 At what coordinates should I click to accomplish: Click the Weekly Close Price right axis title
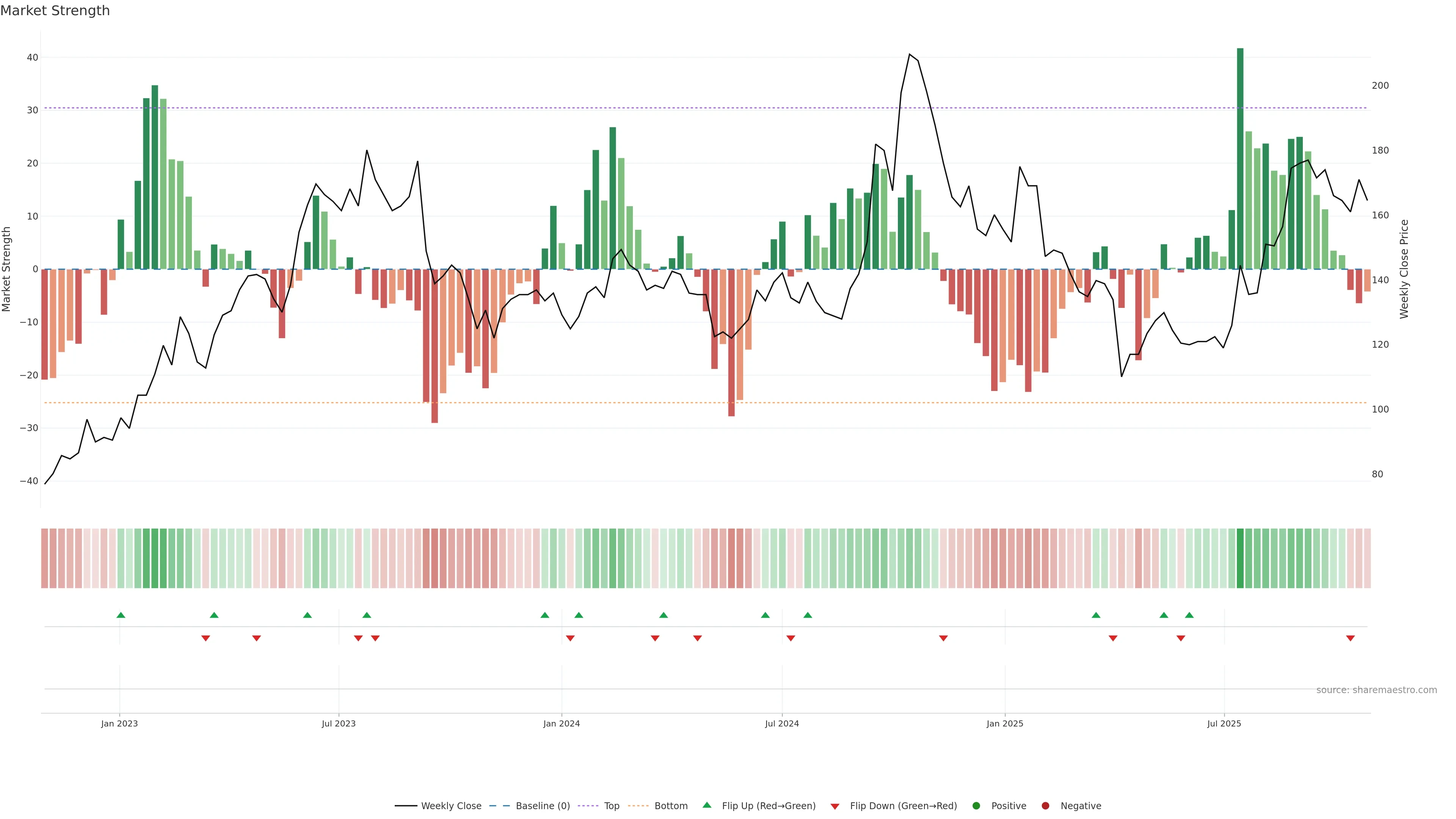tap(1404, 269)
